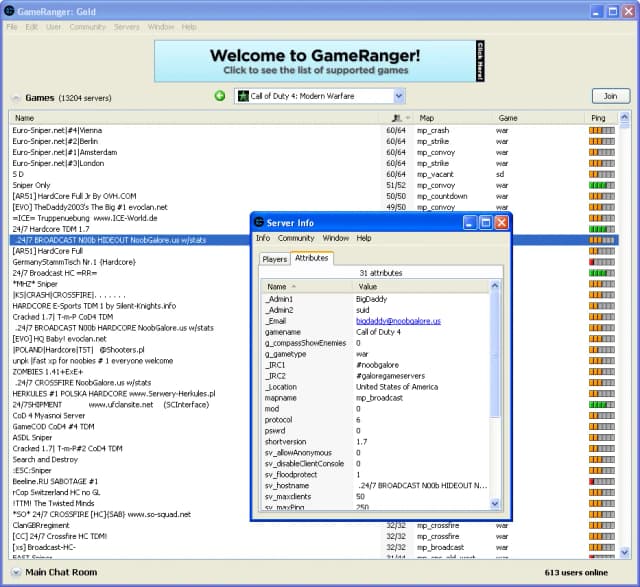
Task: Open the Window menu in the main window
Action: point(161,27)
